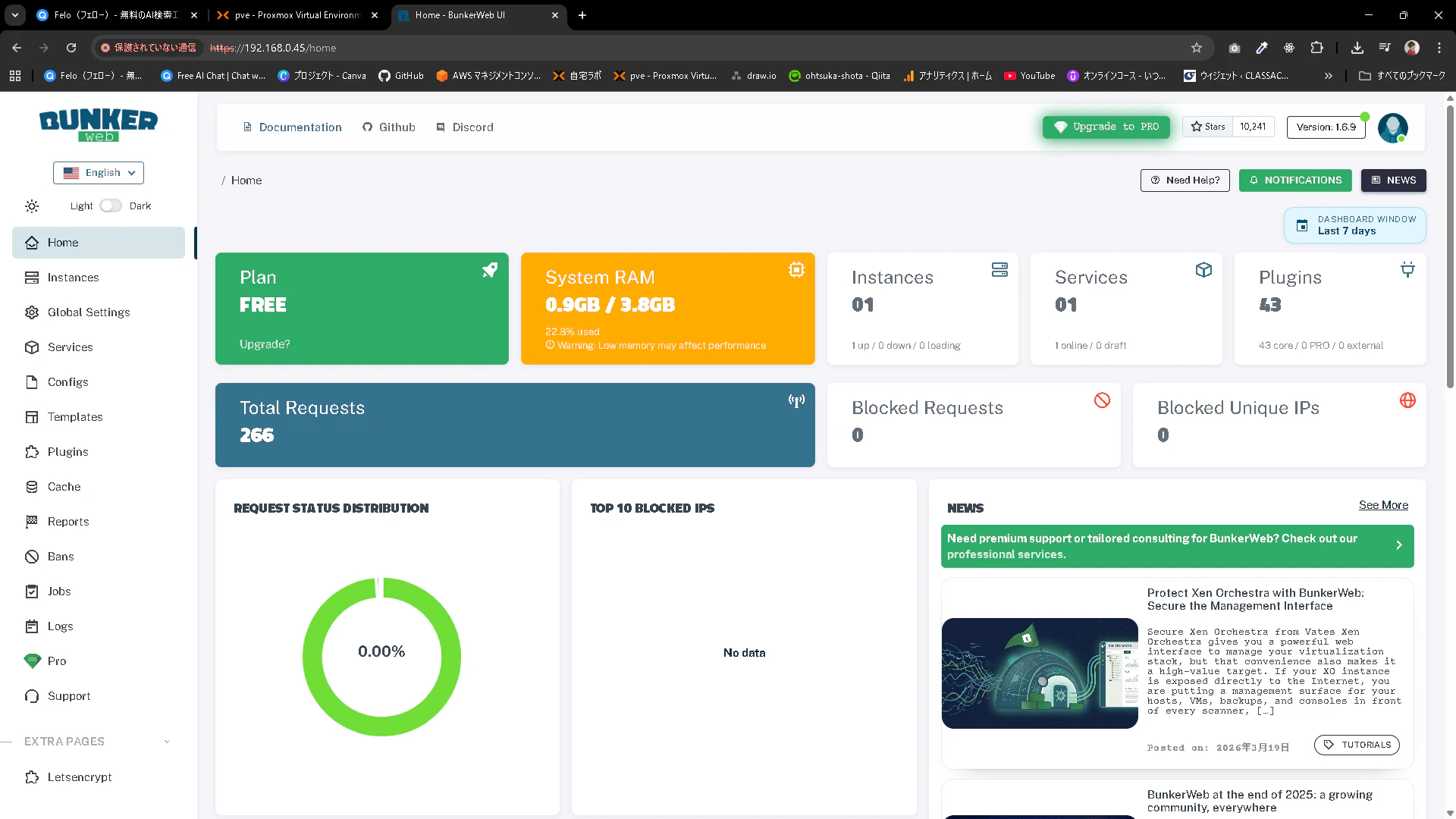Click the rocket icon on Plan card
This screenshot has height=819, width=1456.
[490, 270]
